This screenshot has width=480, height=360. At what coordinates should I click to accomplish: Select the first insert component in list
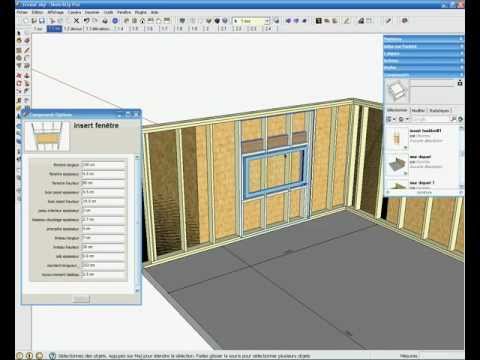click(422, 137)
